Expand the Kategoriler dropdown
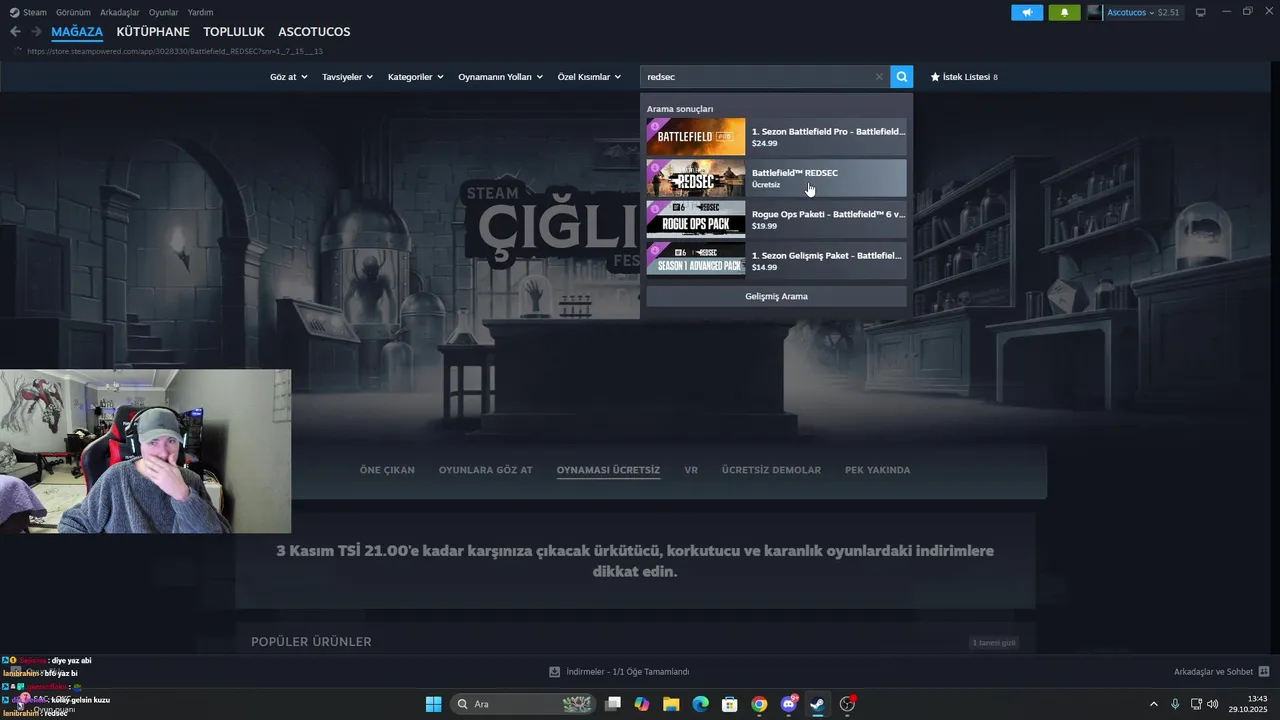The width and height of the screenshot is (1280, 720). tap(415, 77)
